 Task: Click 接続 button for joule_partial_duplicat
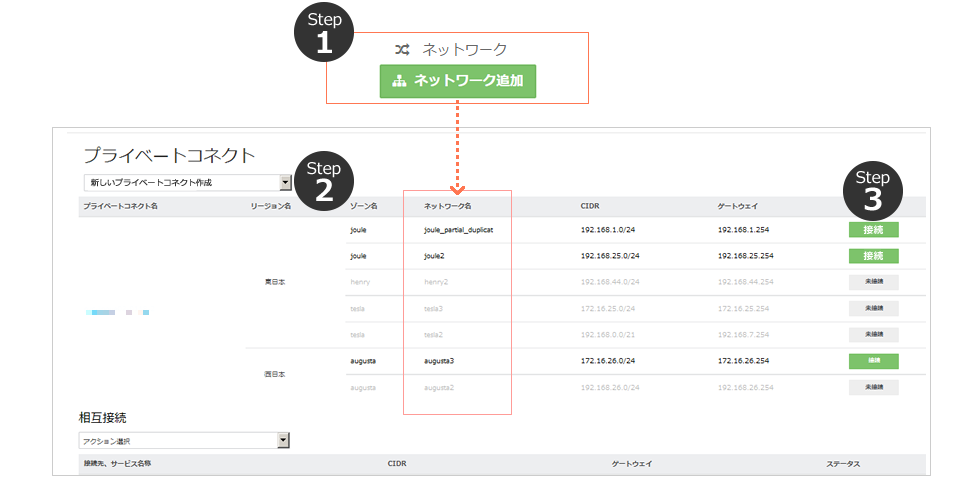click(x=873, y=229)
